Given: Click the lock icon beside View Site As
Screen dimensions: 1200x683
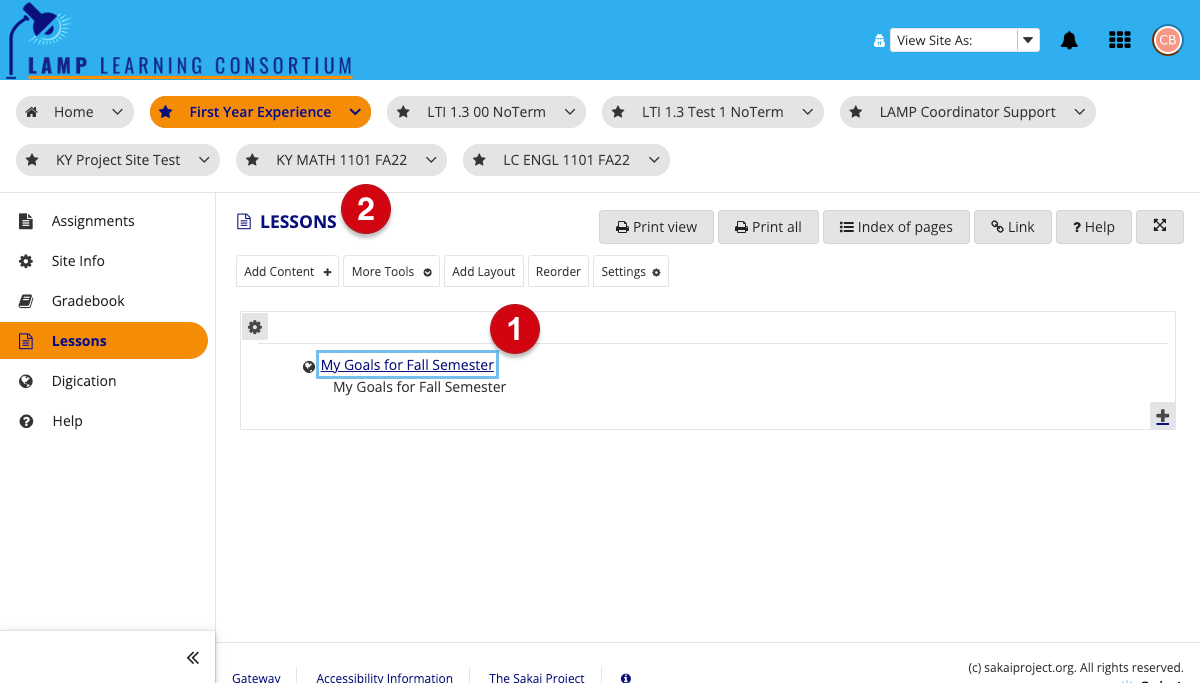Looking at the screenshot, I should pos(879,41).
